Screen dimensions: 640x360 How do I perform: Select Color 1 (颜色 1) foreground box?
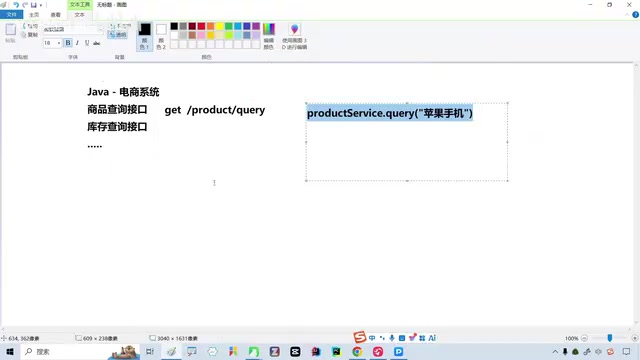coord(144,36)
